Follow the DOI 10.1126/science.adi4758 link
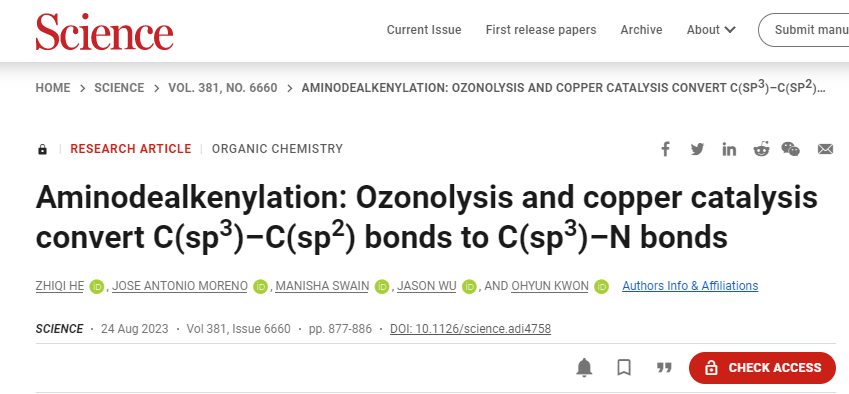This screenshot has height=394, width=849. pyautogui.click(x=470, y=329)
